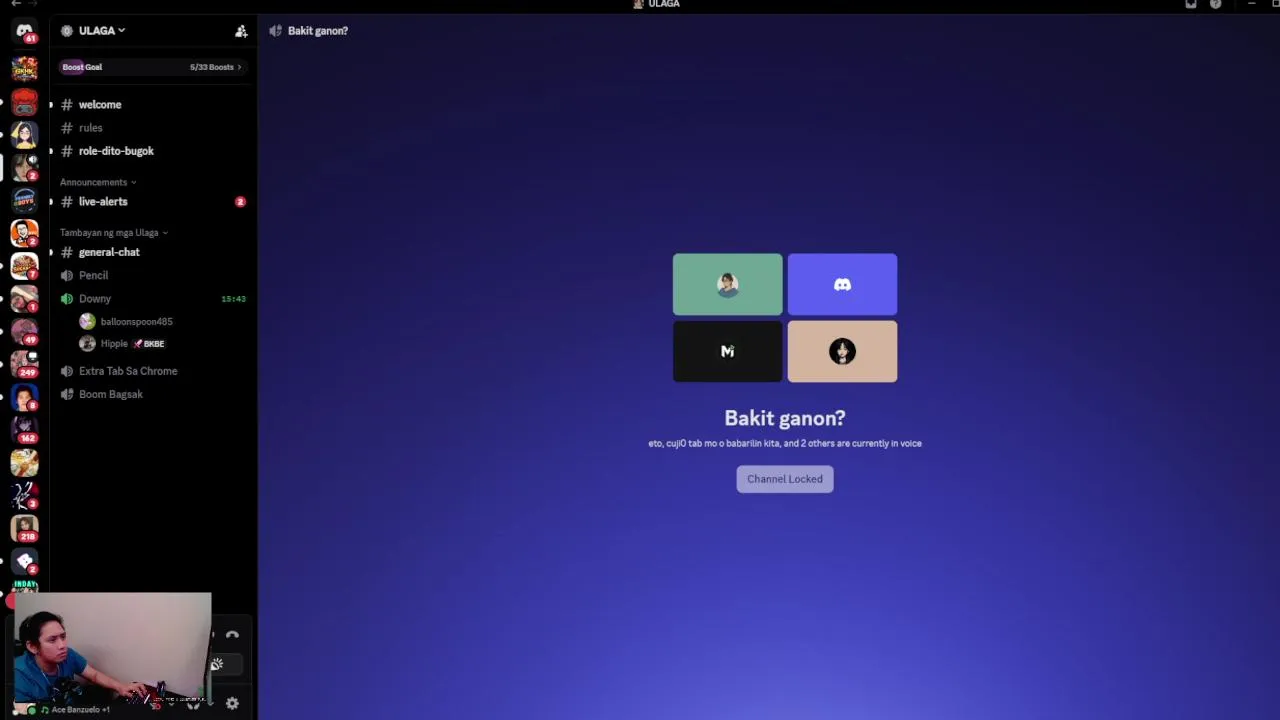The height and width of the screenshot is (720, 1280).
Task: Open server icon with 7 badge
Action: point(24,266)
